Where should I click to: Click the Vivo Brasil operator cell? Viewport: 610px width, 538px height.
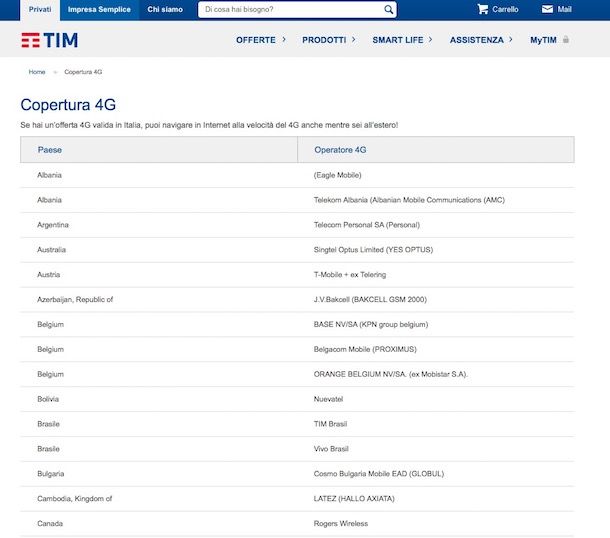pos(331,449)
